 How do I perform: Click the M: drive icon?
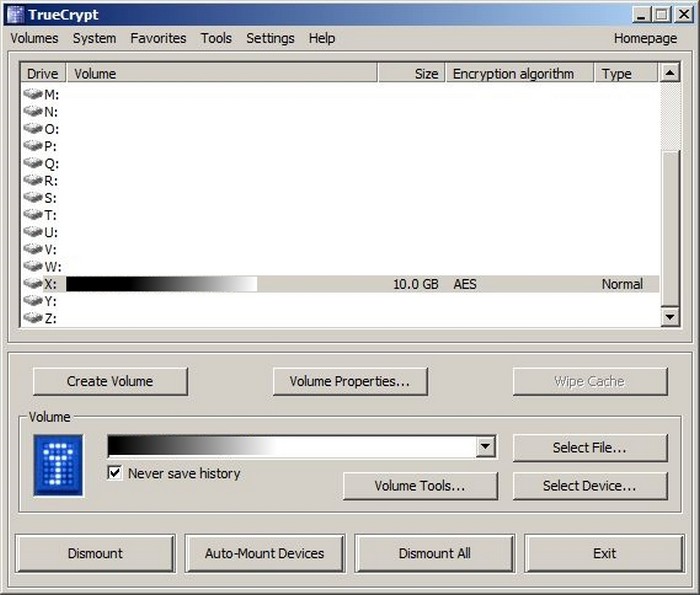(x=33, y=94)
